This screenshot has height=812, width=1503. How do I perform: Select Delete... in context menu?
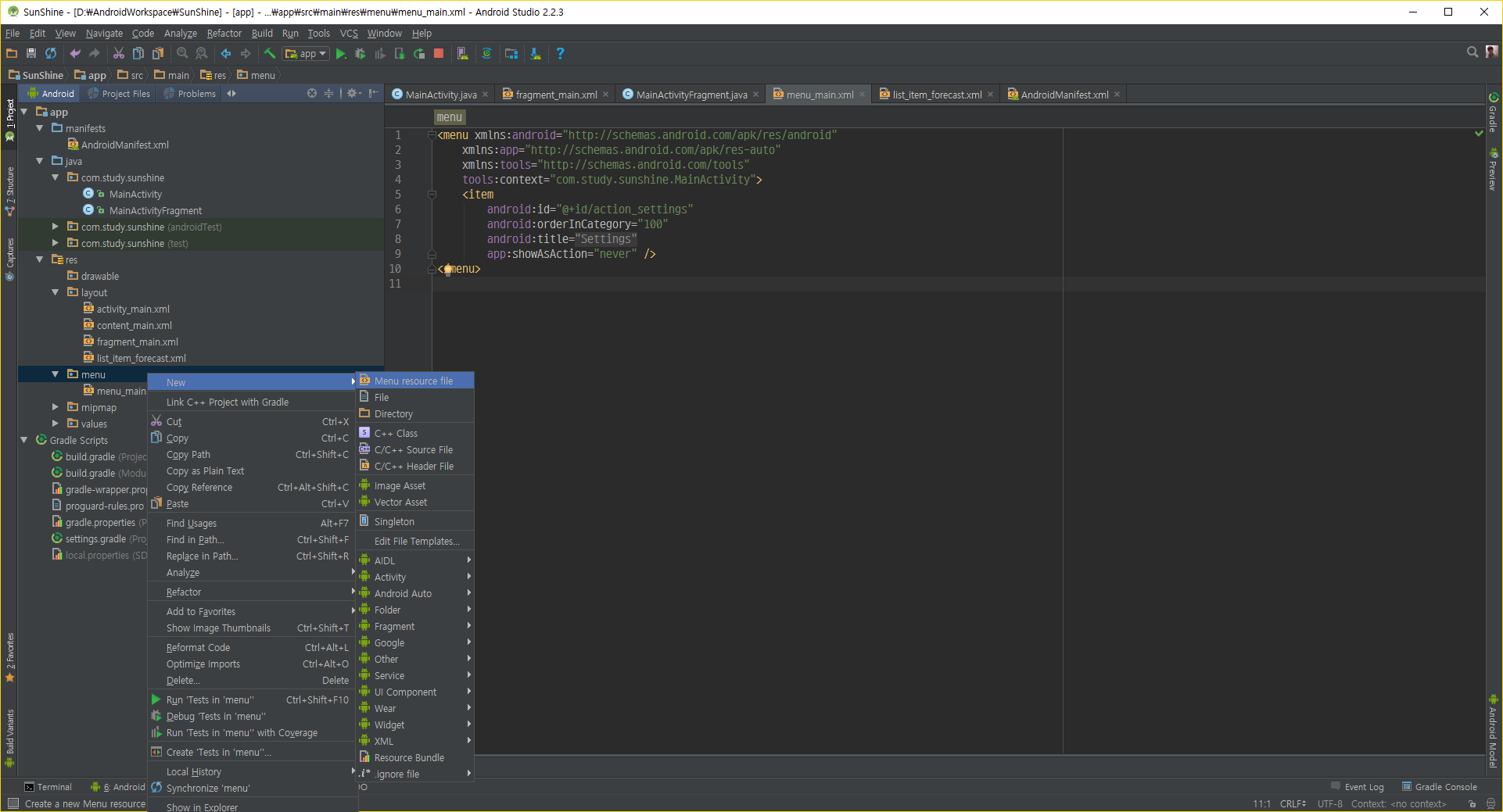click(252, 680)
